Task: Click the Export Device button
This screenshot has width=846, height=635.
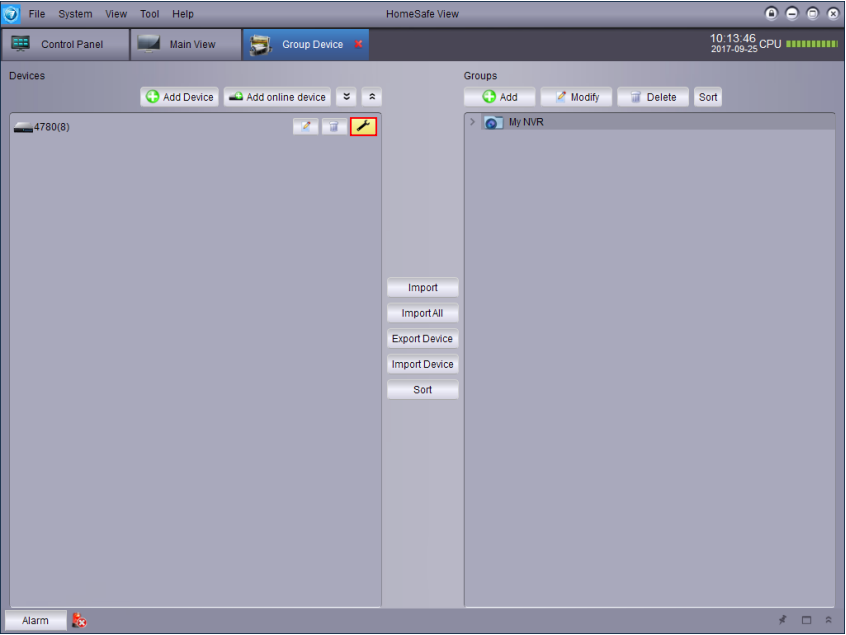Action: click(x=422, y=339)
